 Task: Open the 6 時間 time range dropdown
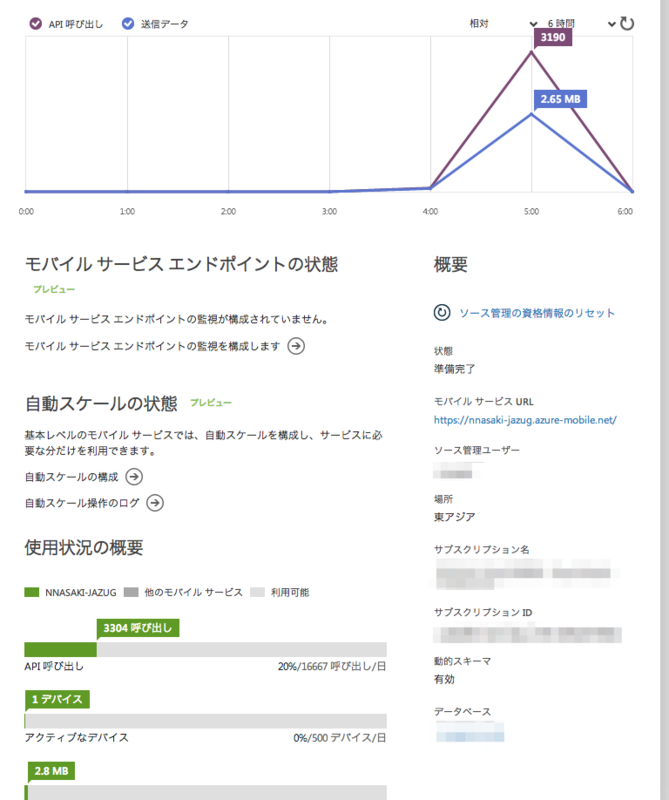pyautogui.click(x=580, y=23)
